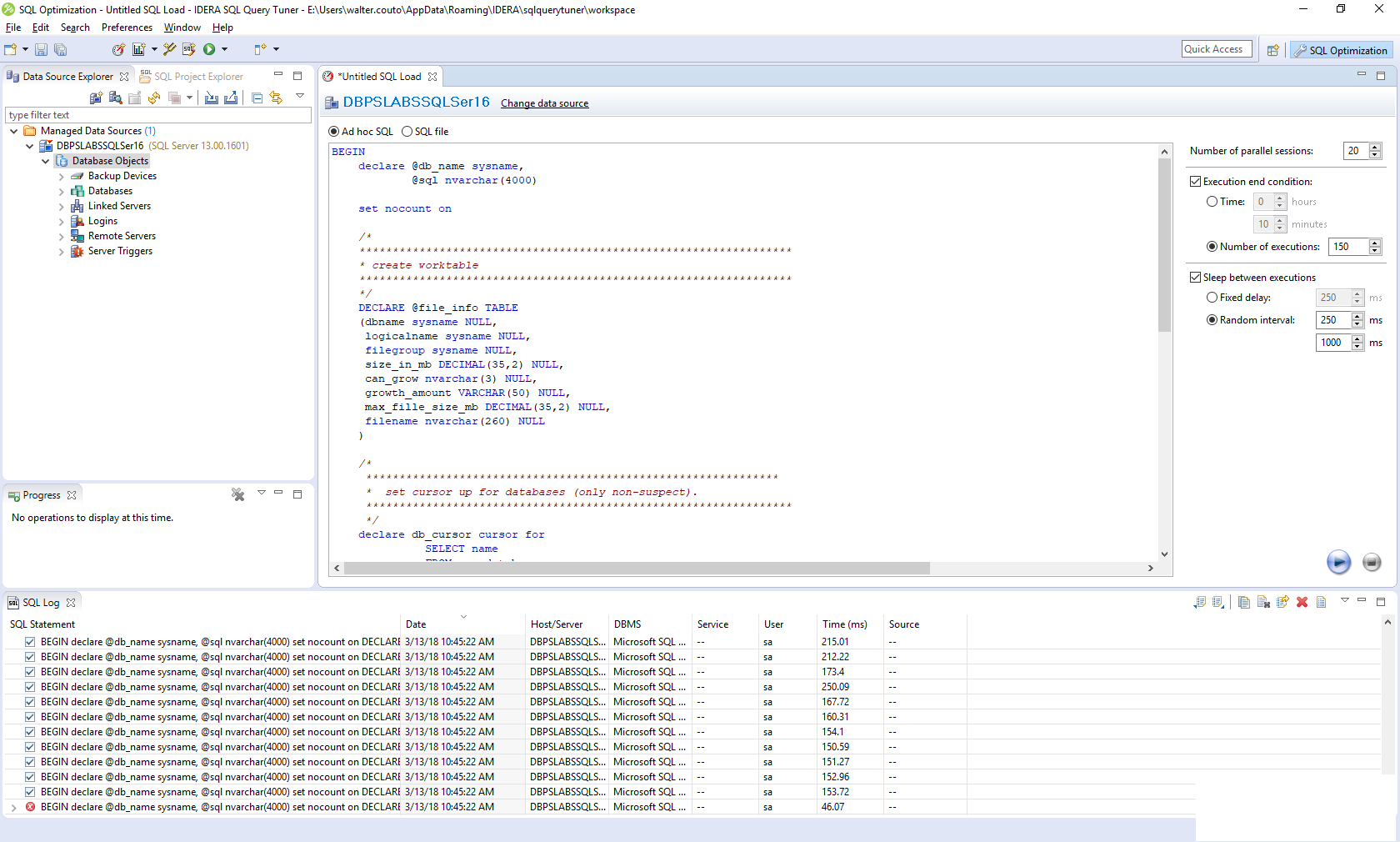The width and height of the screenshot is (1400, 842).
Task: Click the Remove All Finished Operations icon in Progress
Action: click(238, 494)
